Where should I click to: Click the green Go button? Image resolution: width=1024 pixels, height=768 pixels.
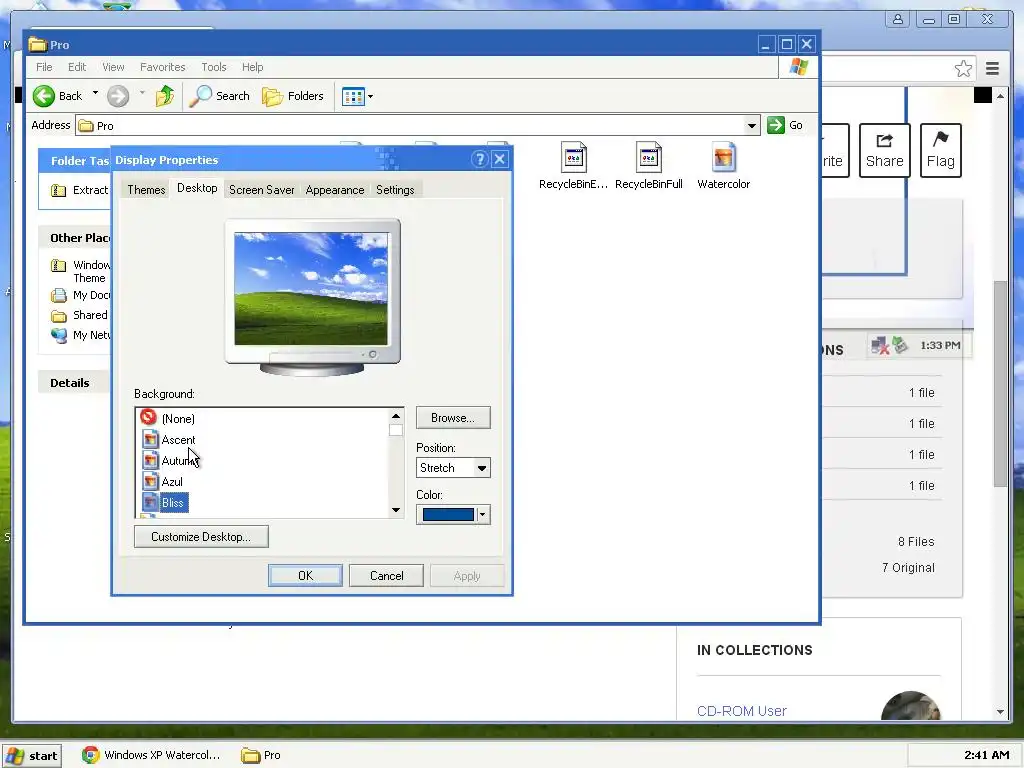[x=786, y=125]
